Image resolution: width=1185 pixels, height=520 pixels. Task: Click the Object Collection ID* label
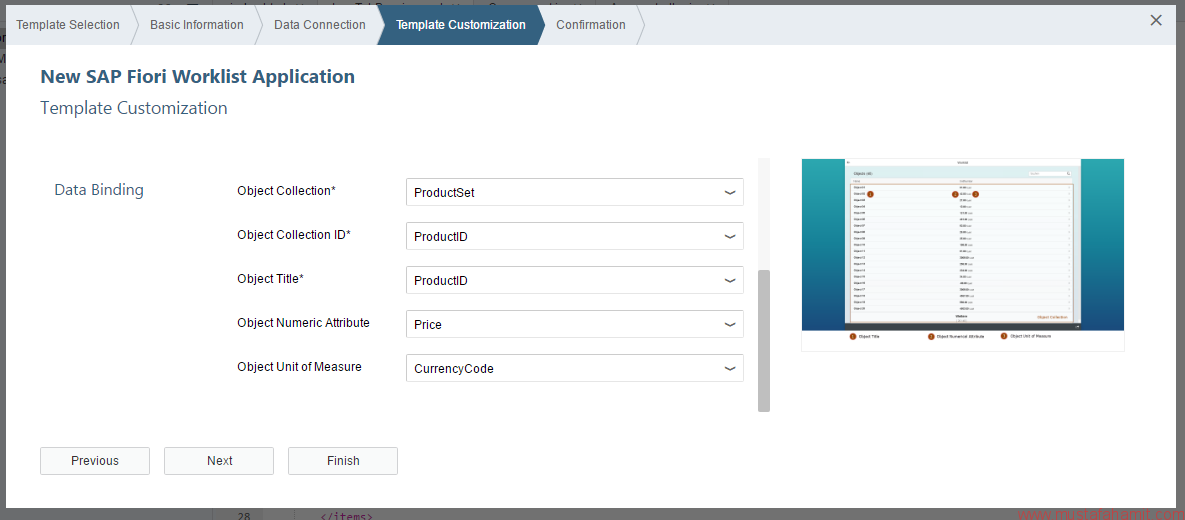(x=294, y=235)
